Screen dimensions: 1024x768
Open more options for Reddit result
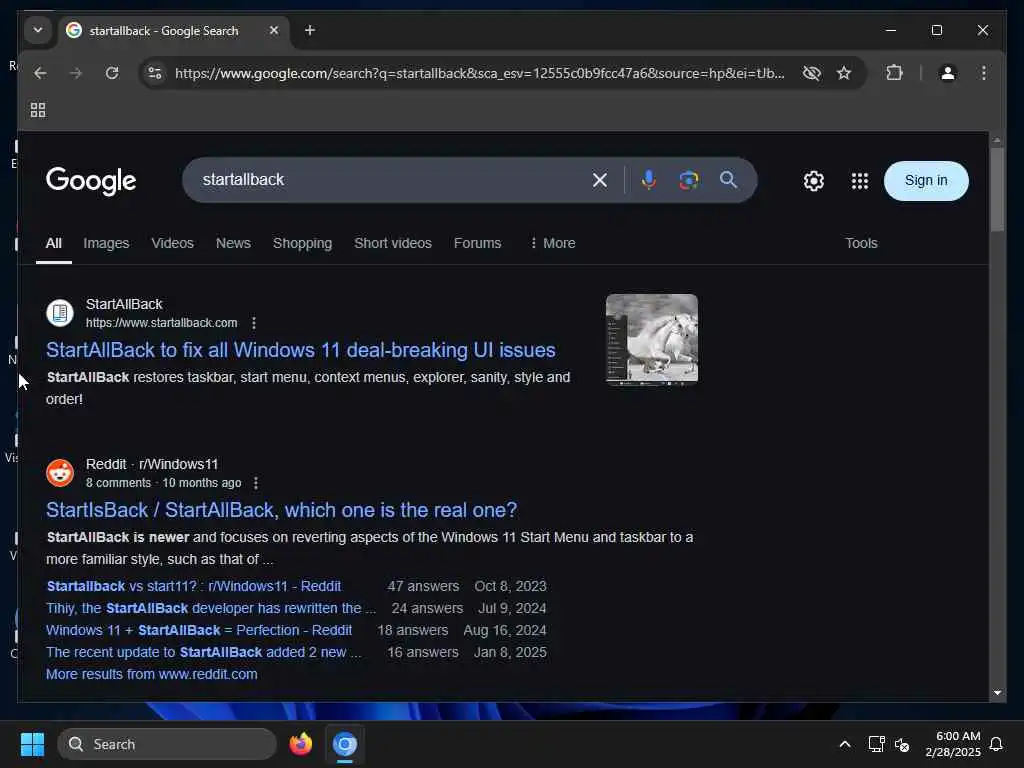256,483
